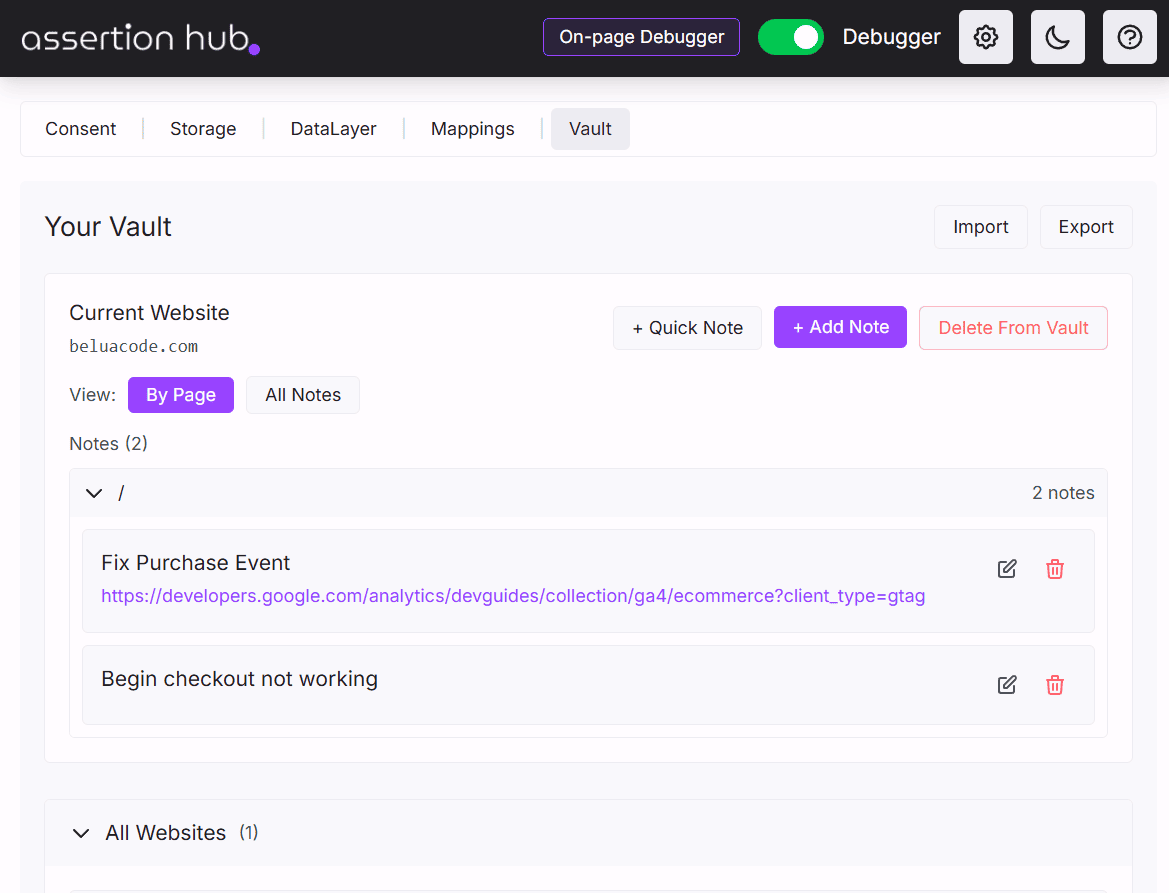Edit the Begin checkout not working note
Screen dimensions: 1169x893
1007,685
